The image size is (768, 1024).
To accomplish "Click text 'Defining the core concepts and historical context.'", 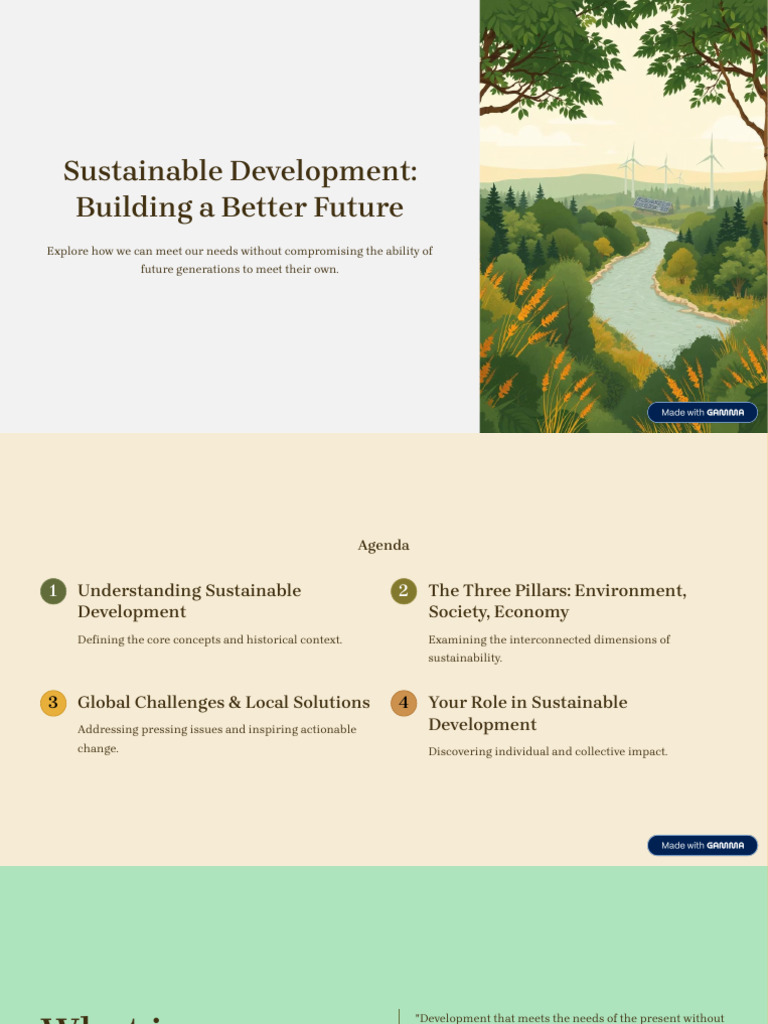I will [x=210, y=640].
